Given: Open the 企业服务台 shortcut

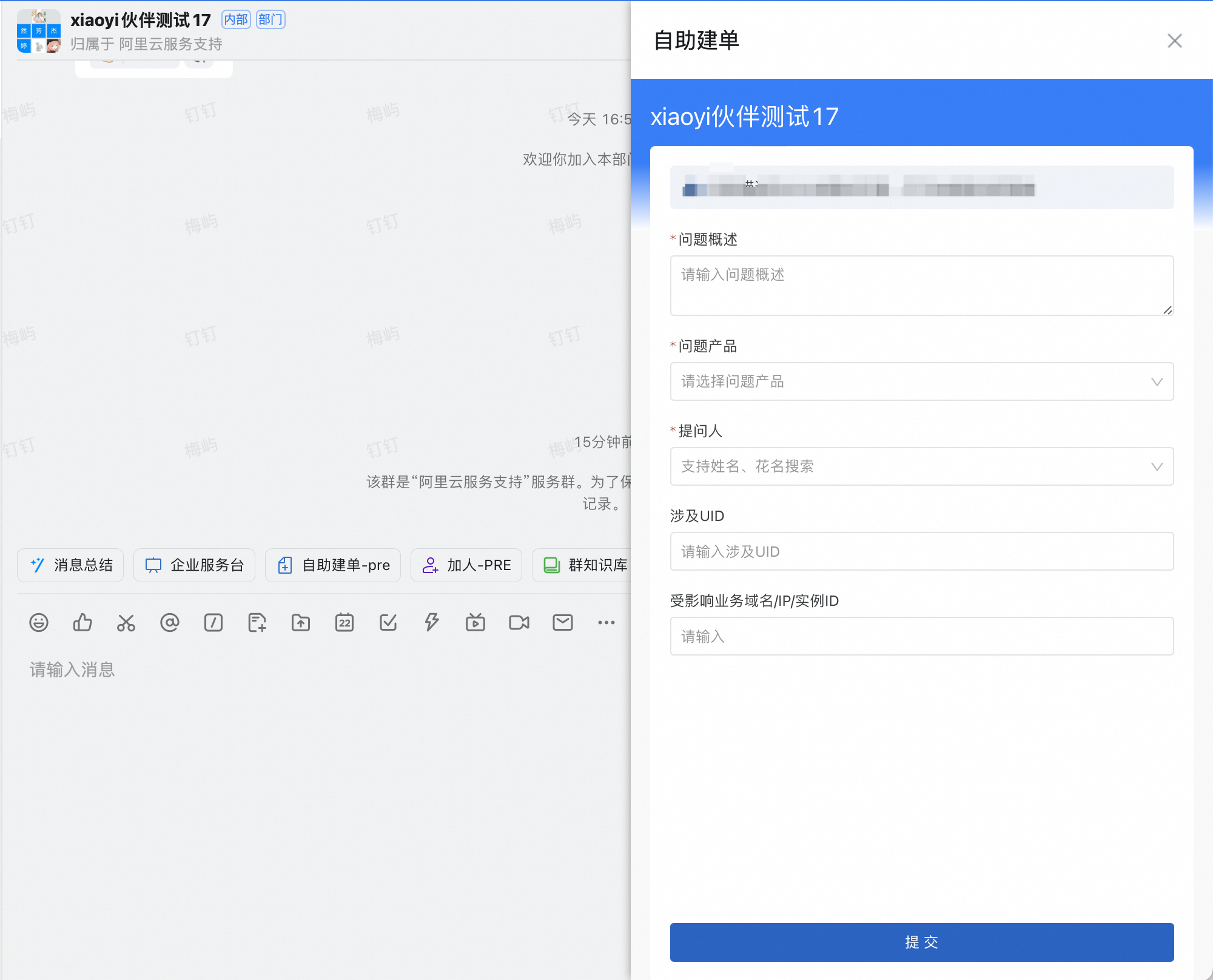Looking at the screenshot, I should (x=194, y=565).
